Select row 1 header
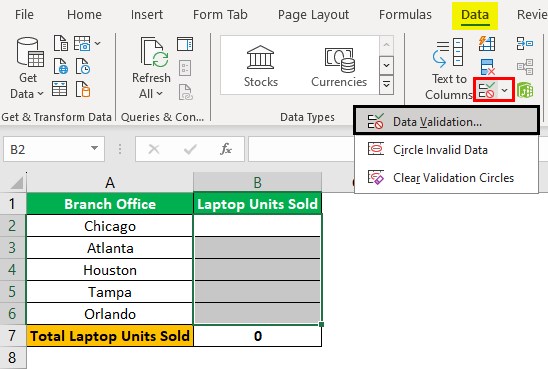The width and height of the screenshot is (548, 369). pyautogui.click(x=13, y=203)
